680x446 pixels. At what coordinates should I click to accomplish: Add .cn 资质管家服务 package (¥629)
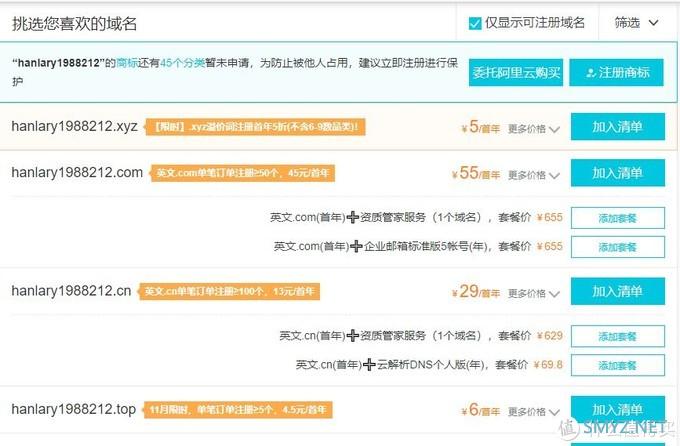click(x=618, y=336)
